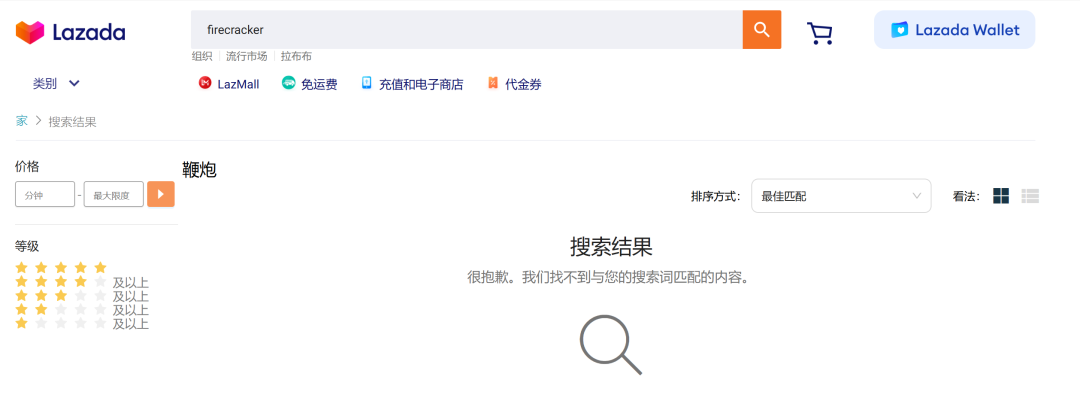Filter by two stars 及以上
Screen dimensions: 1080x410
click(81, 309)
